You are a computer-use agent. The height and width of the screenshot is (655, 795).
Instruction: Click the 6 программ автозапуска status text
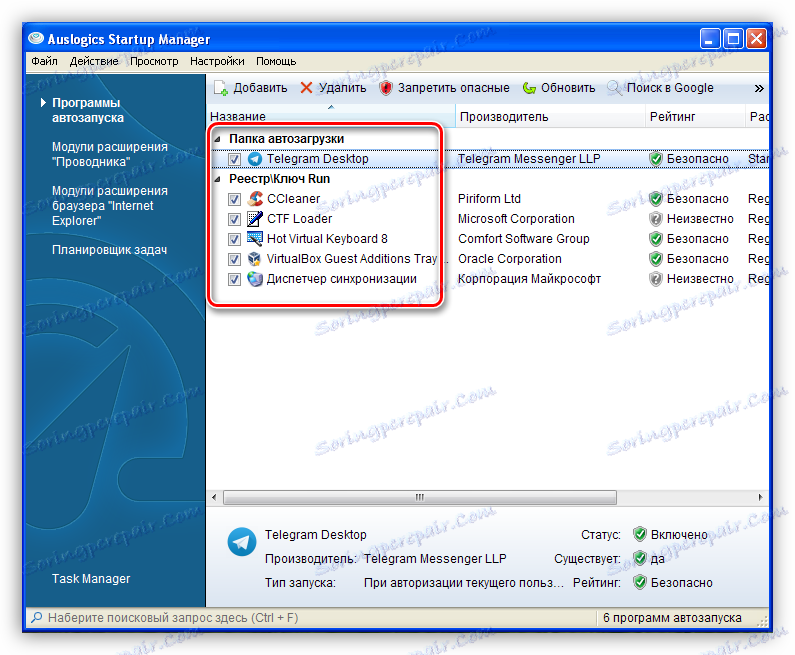coord(672,618)
